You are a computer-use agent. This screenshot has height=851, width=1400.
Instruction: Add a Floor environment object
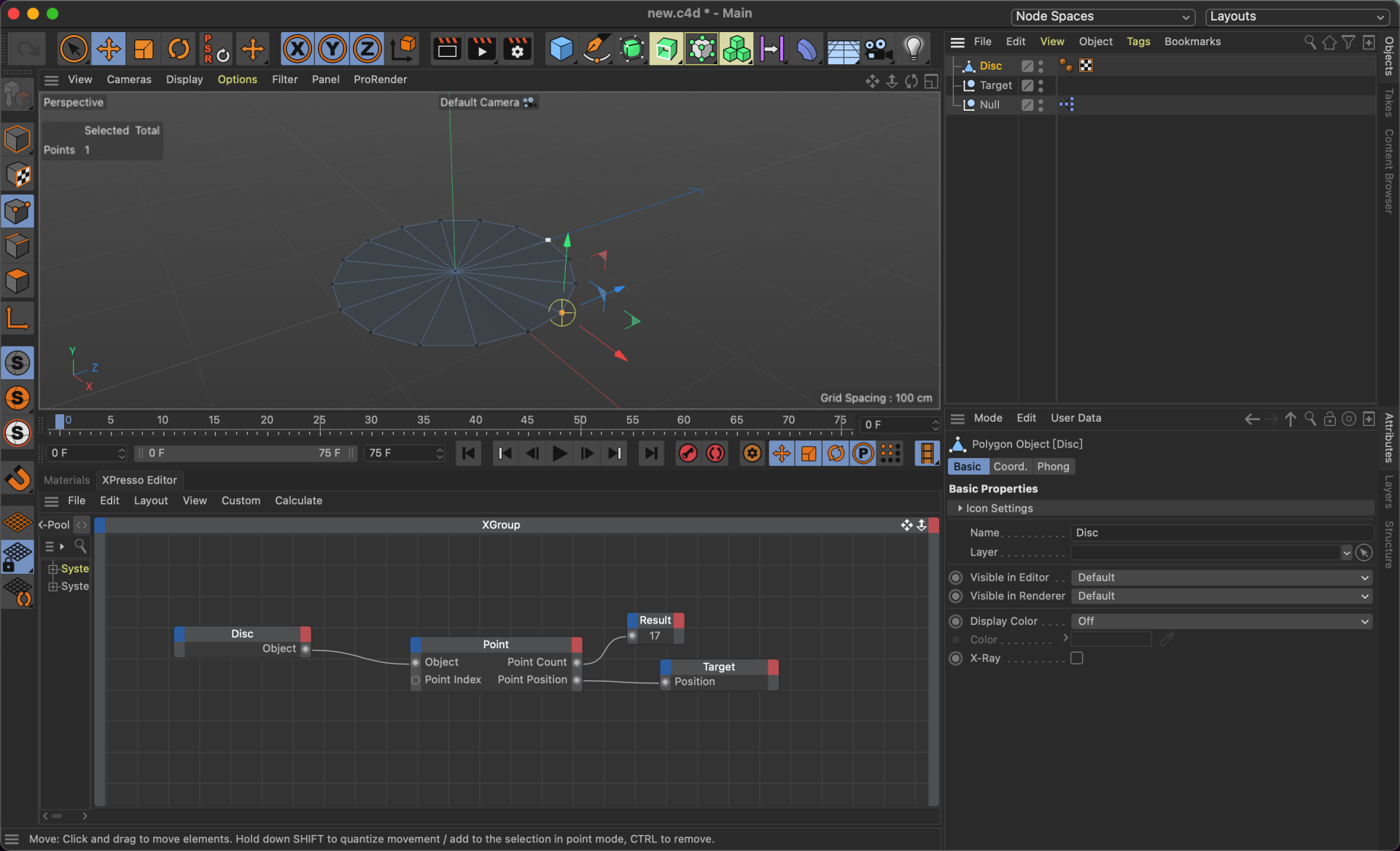point(842,49)
